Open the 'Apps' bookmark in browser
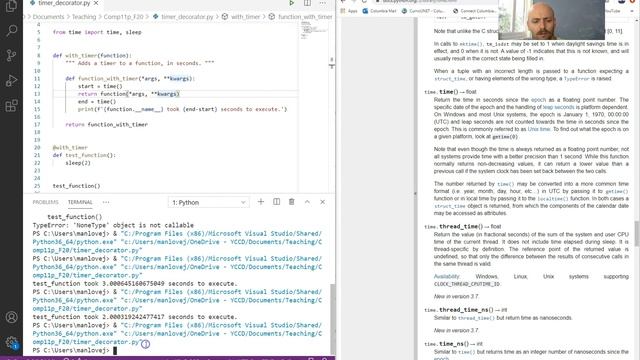Image resolution: width=640 pixels, height=360 pixels. [349, 11]
